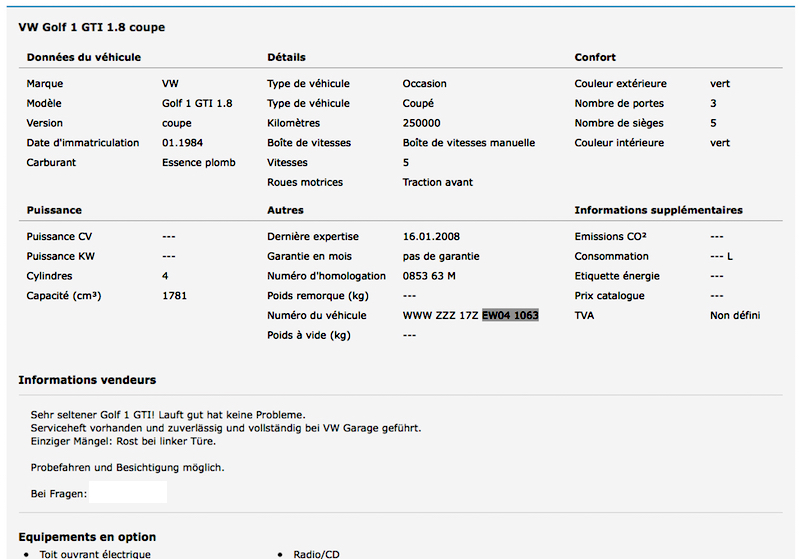Select the 'Puissance' section heading
This screenshot has height=559, width=800.
point(54,210)
